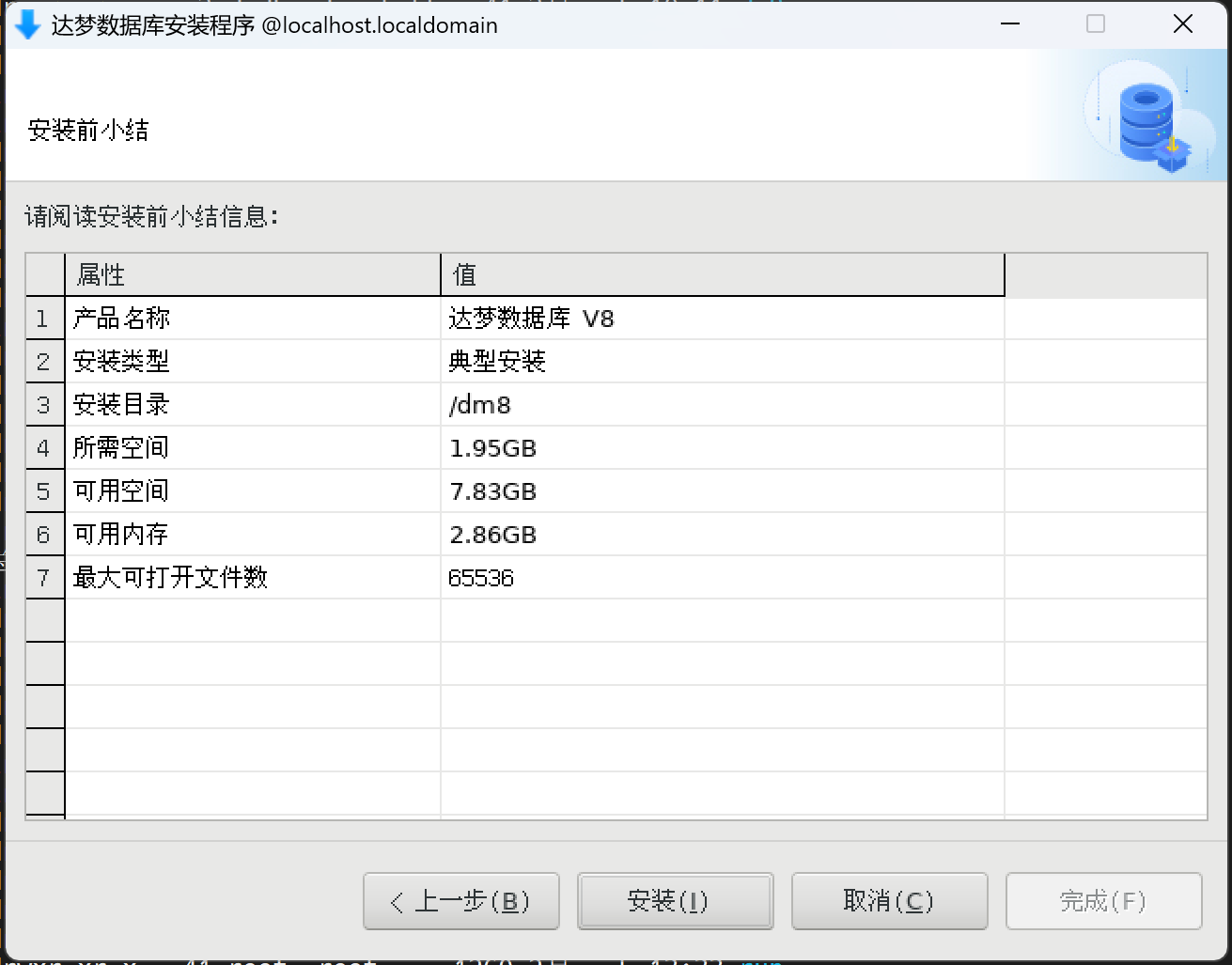This screenshot has height=965, width=1232.
Task: Select the 产品名称 cell
Action: (253, 319)
